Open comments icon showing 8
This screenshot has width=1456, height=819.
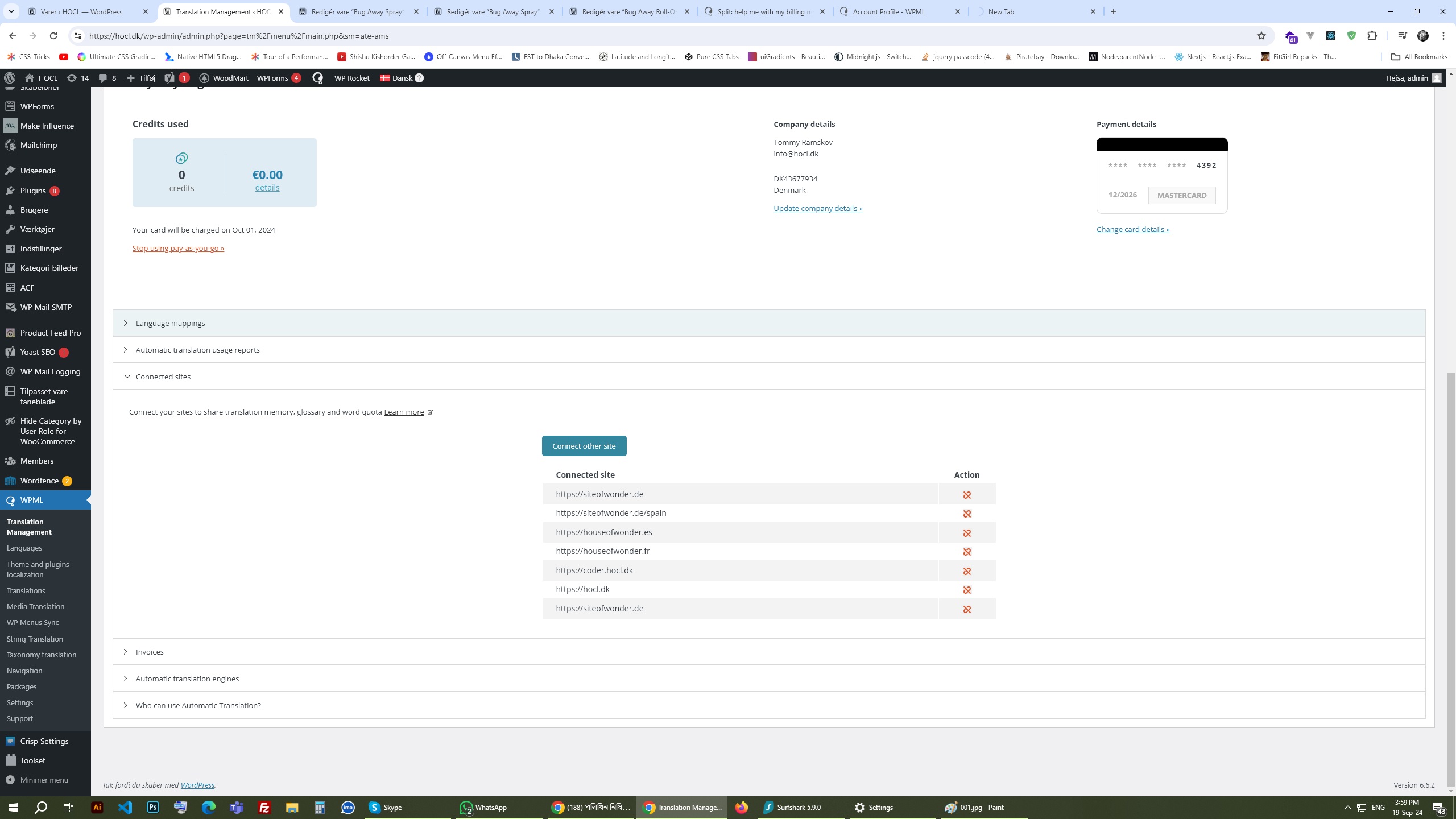pyautogui.click(x=107, y=78)
